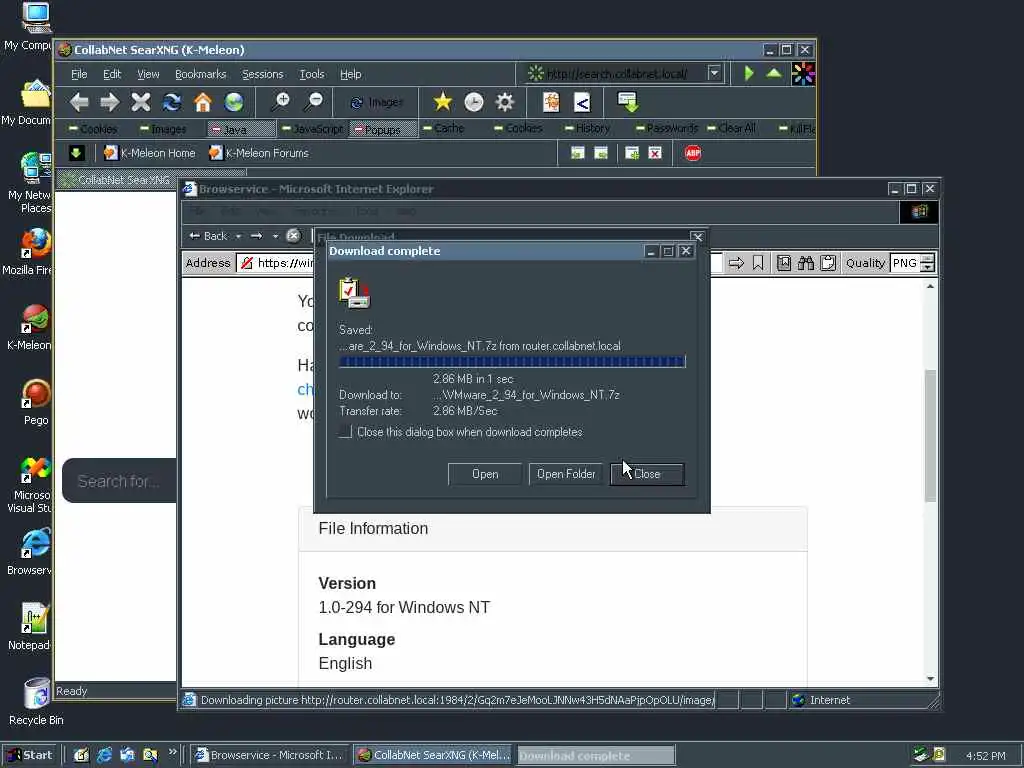Click the bookmark icon in Browservice toolbar
This screenshot has width=1024, height=768.
758,263
